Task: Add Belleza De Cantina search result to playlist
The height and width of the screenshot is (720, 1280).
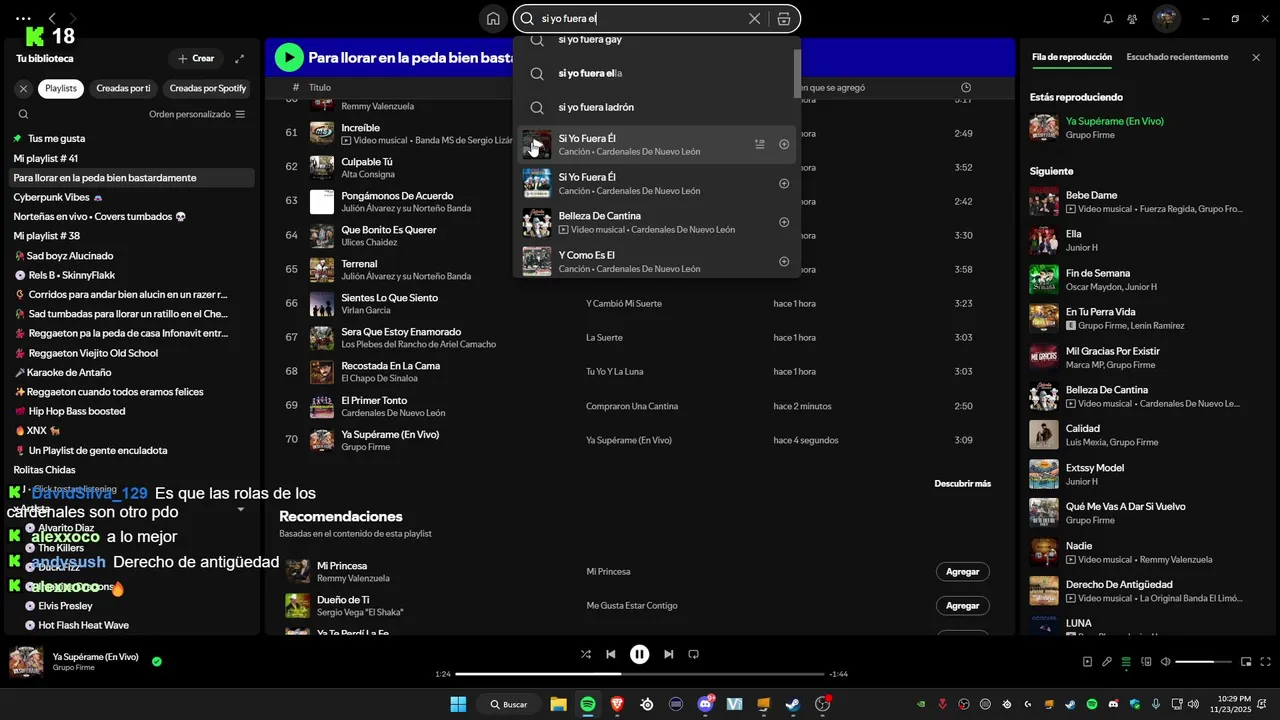Action: pyautogui.click(x=784, y=222)
